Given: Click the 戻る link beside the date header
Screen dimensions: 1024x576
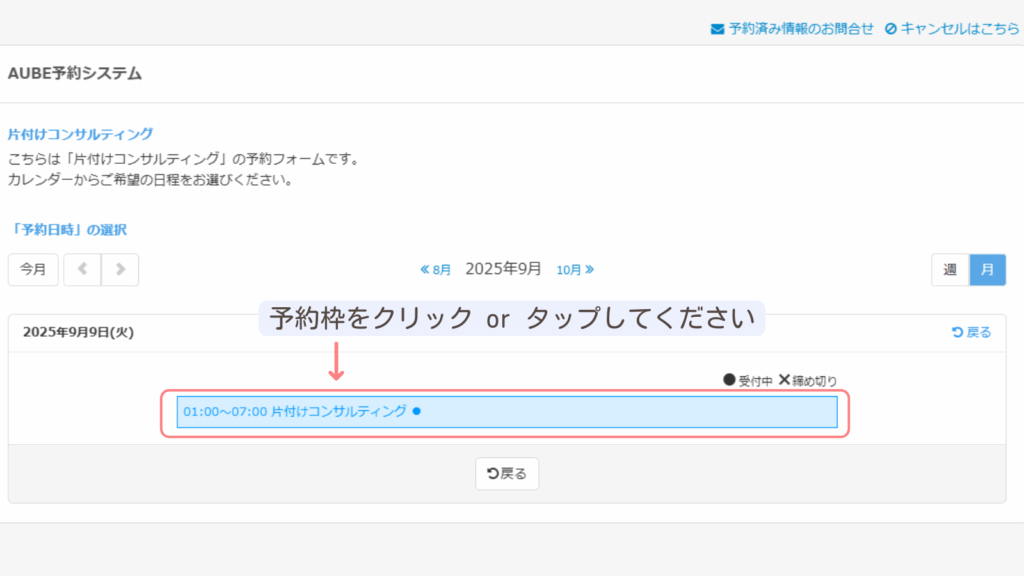Looking at the screenshot, I should coord(972,332).
